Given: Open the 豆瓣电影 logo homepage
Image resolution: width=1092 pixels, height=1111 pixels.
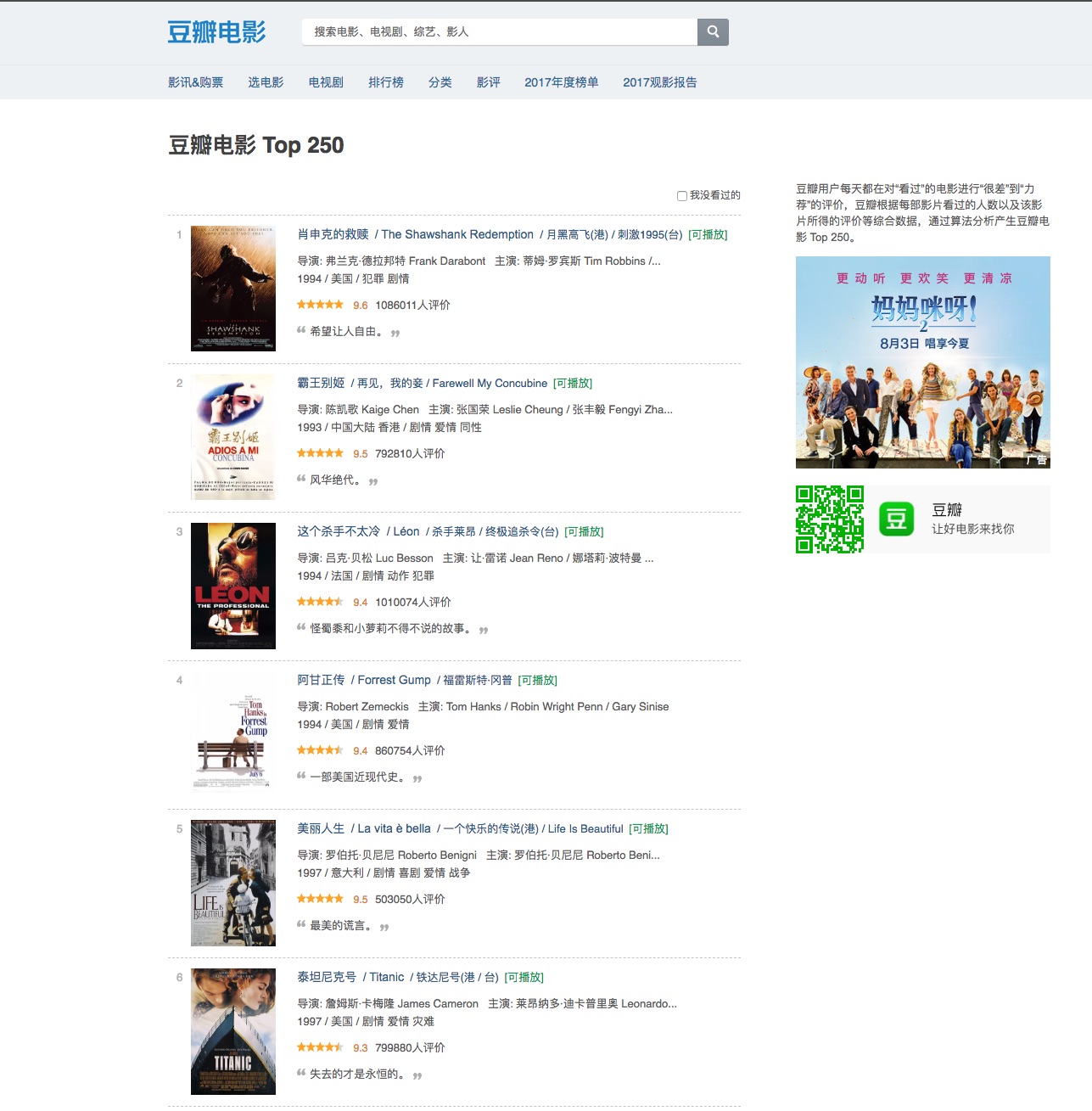Looking at the screenshot, I should pyautogui.click(x=216, y=32).
